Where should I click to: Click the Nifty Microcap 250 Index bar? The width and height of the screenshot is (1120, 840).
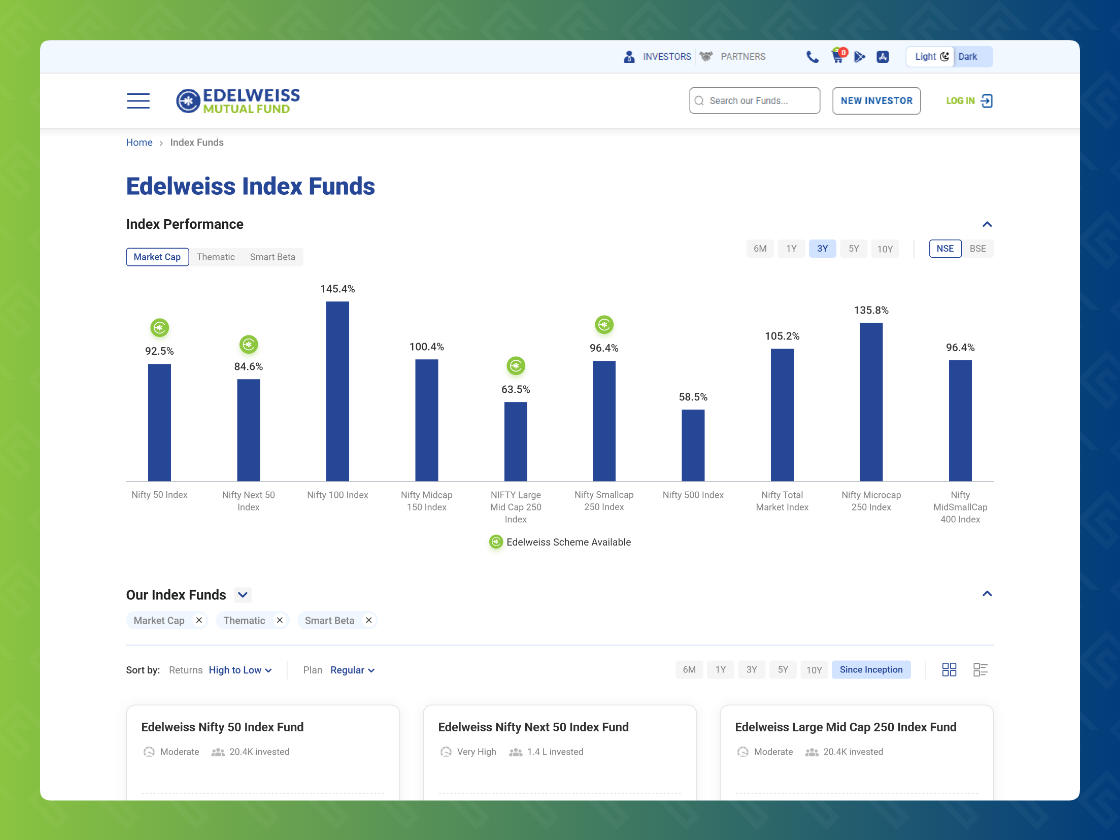pyautogui.click(x=871, y=402)
